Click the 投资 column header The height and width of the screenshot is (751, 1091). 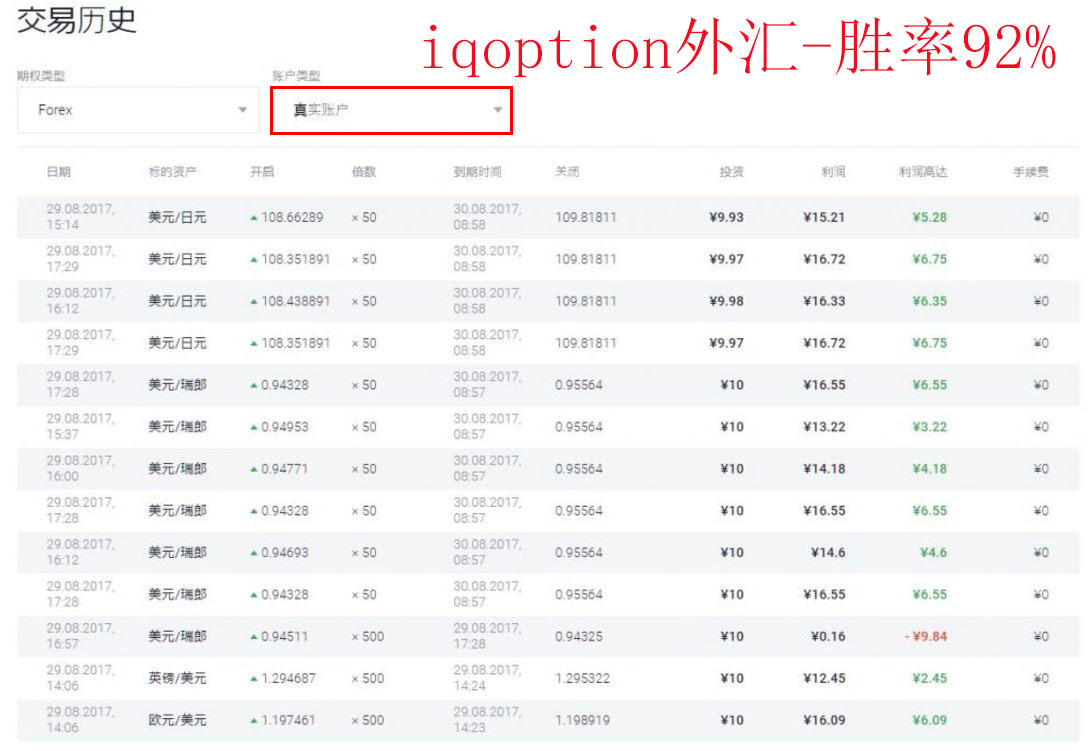click(731, 172)
